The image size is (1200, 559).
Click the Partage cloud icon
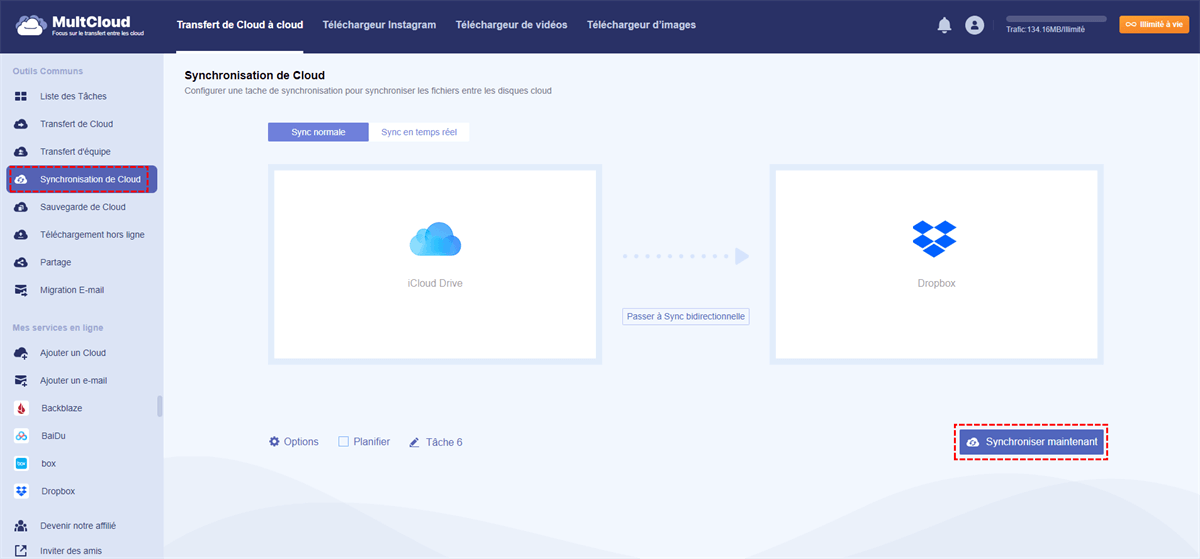click(x=21, y=262)
